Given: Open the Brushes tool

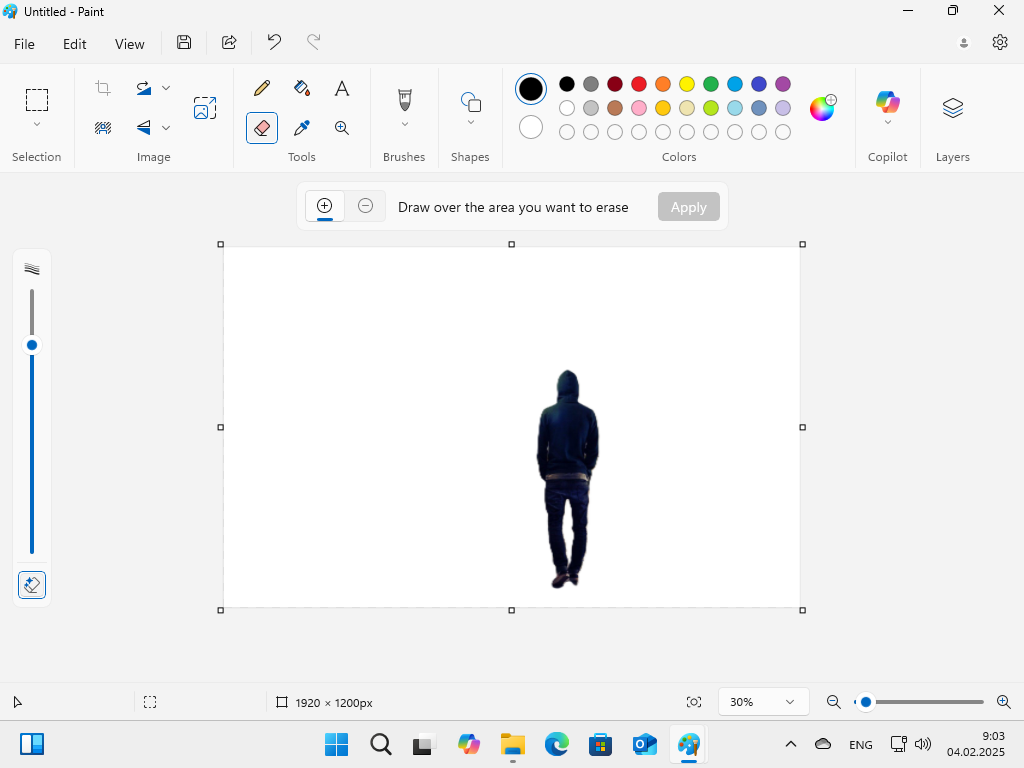Looking at the screenshot, I should point(404,100).
